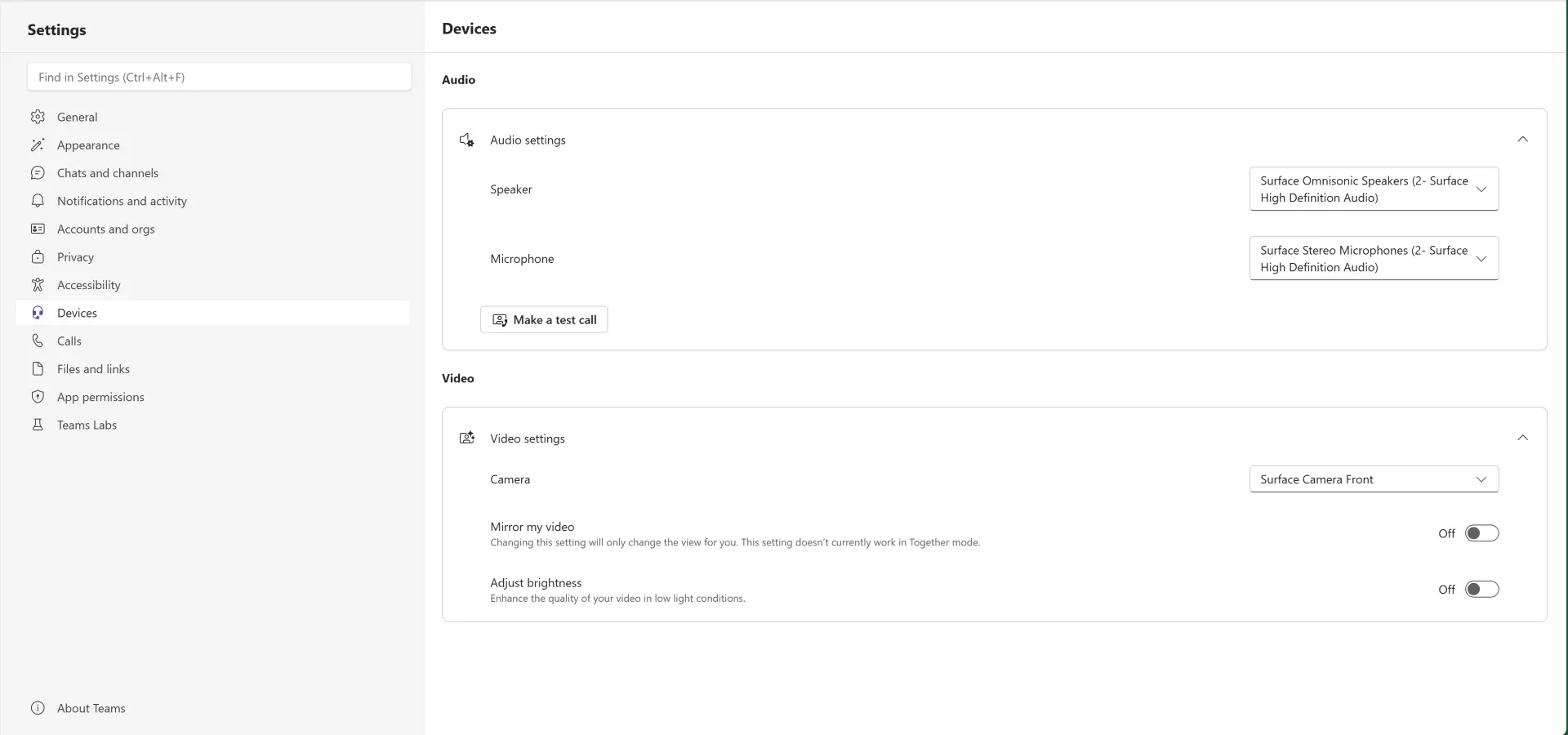1568x735 pixels.
Task: Click the Video settings camera icon
Action: point(466,438)
